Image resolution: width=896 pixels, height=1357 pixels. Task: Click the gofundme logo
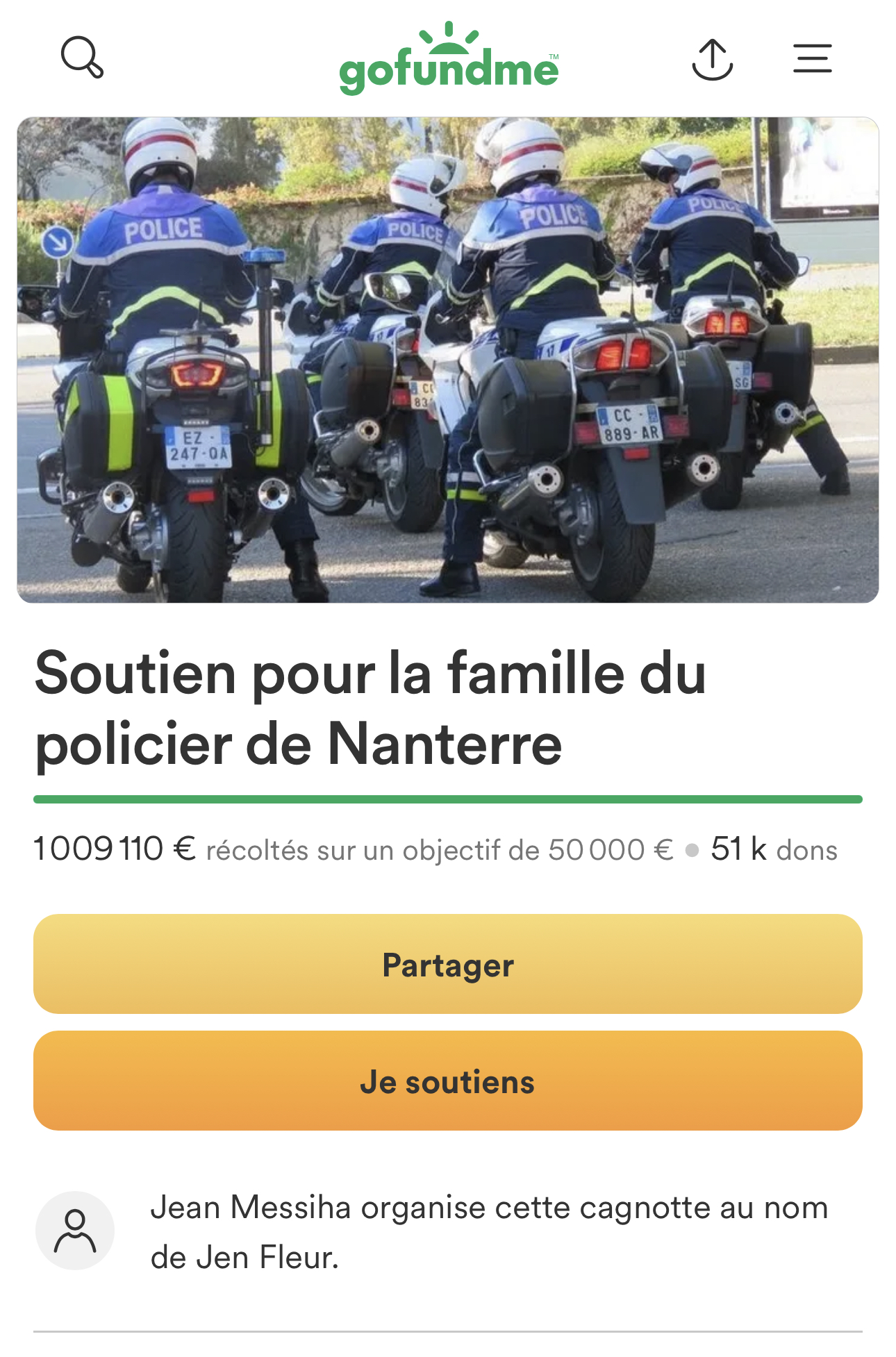coord(449,60)
